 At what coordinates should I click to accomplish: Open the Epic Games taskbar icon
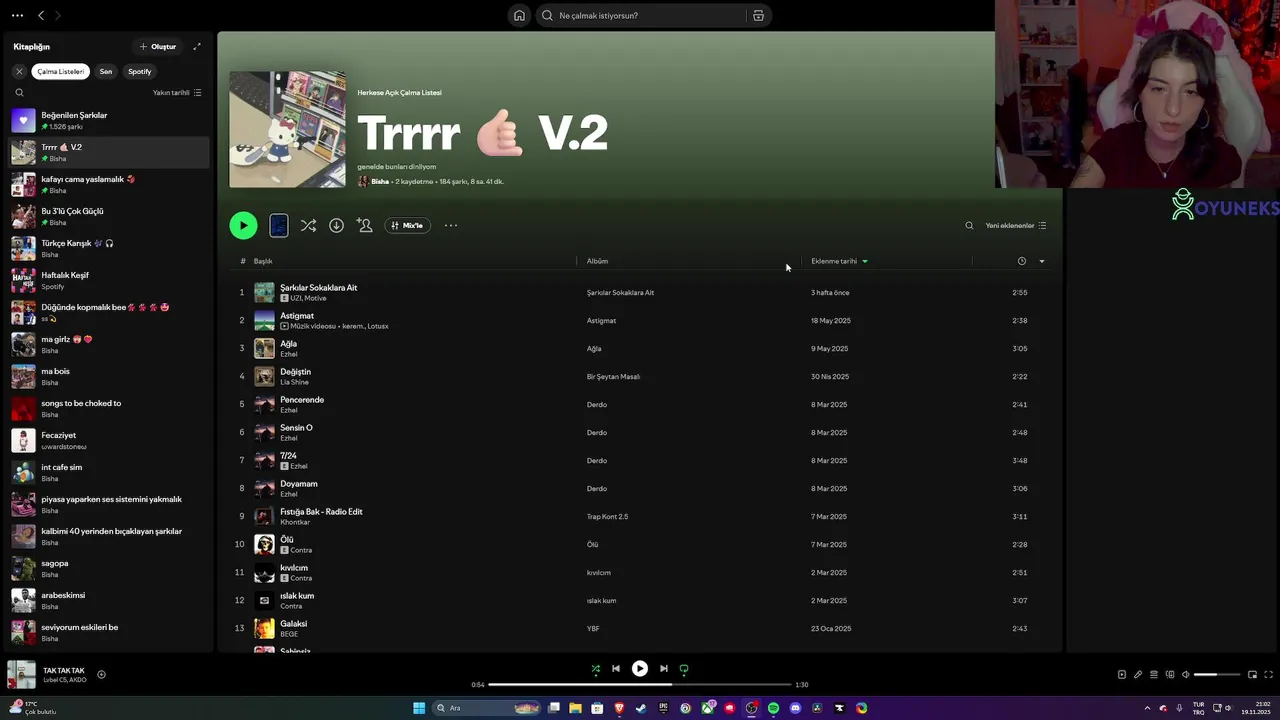click(x=663, y=708)
